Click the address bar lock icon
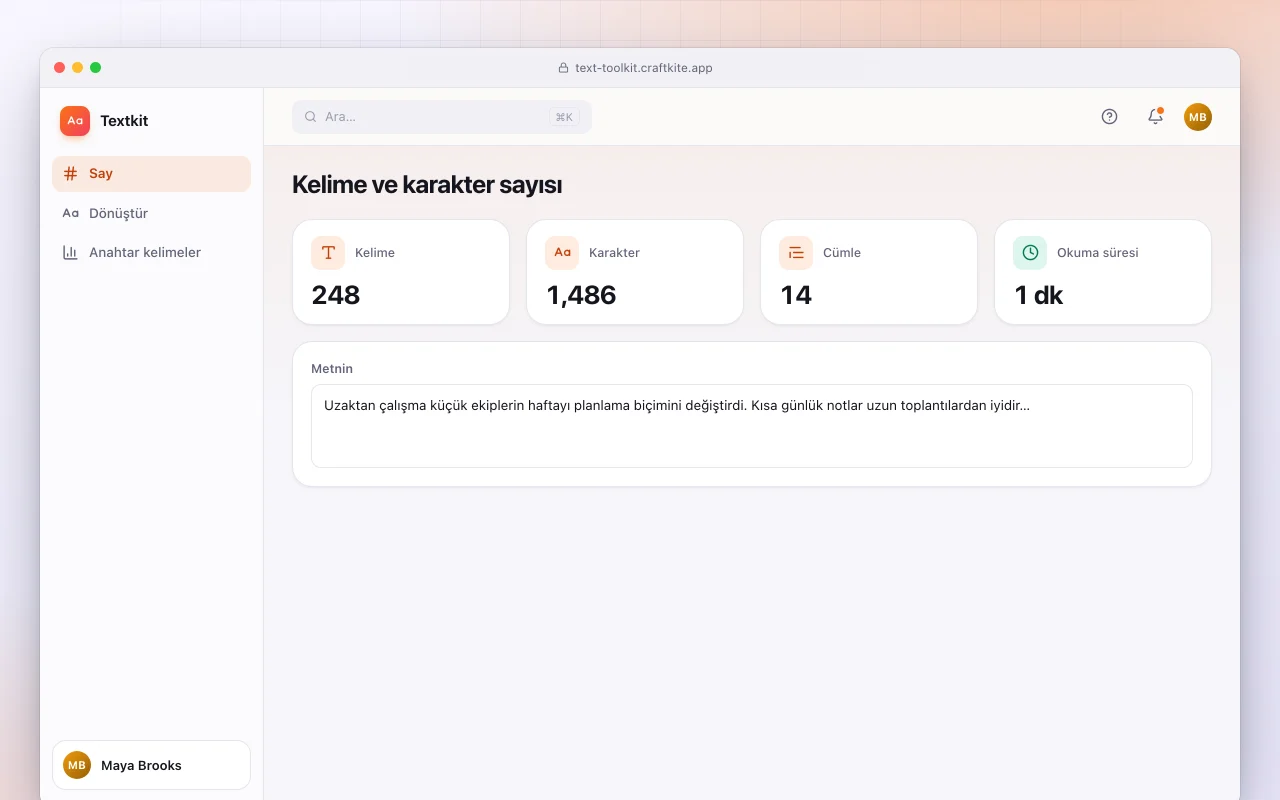Screen dimensions: 1280x800 [x=563, y=68]
